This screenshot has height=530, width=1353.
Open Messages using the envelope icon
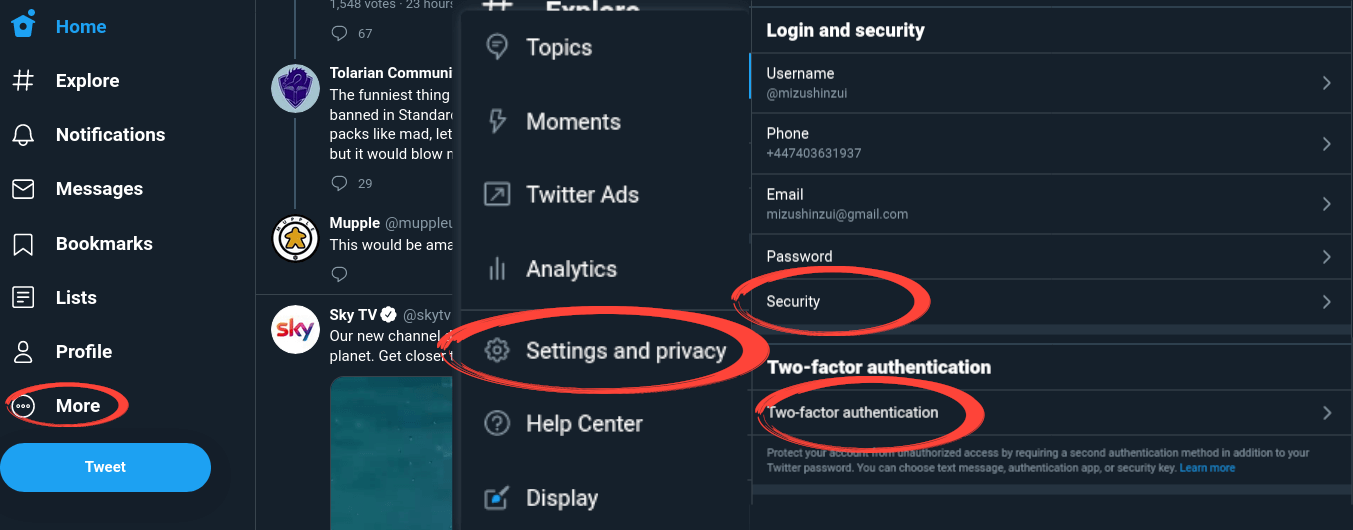click(x=23, y=189)
